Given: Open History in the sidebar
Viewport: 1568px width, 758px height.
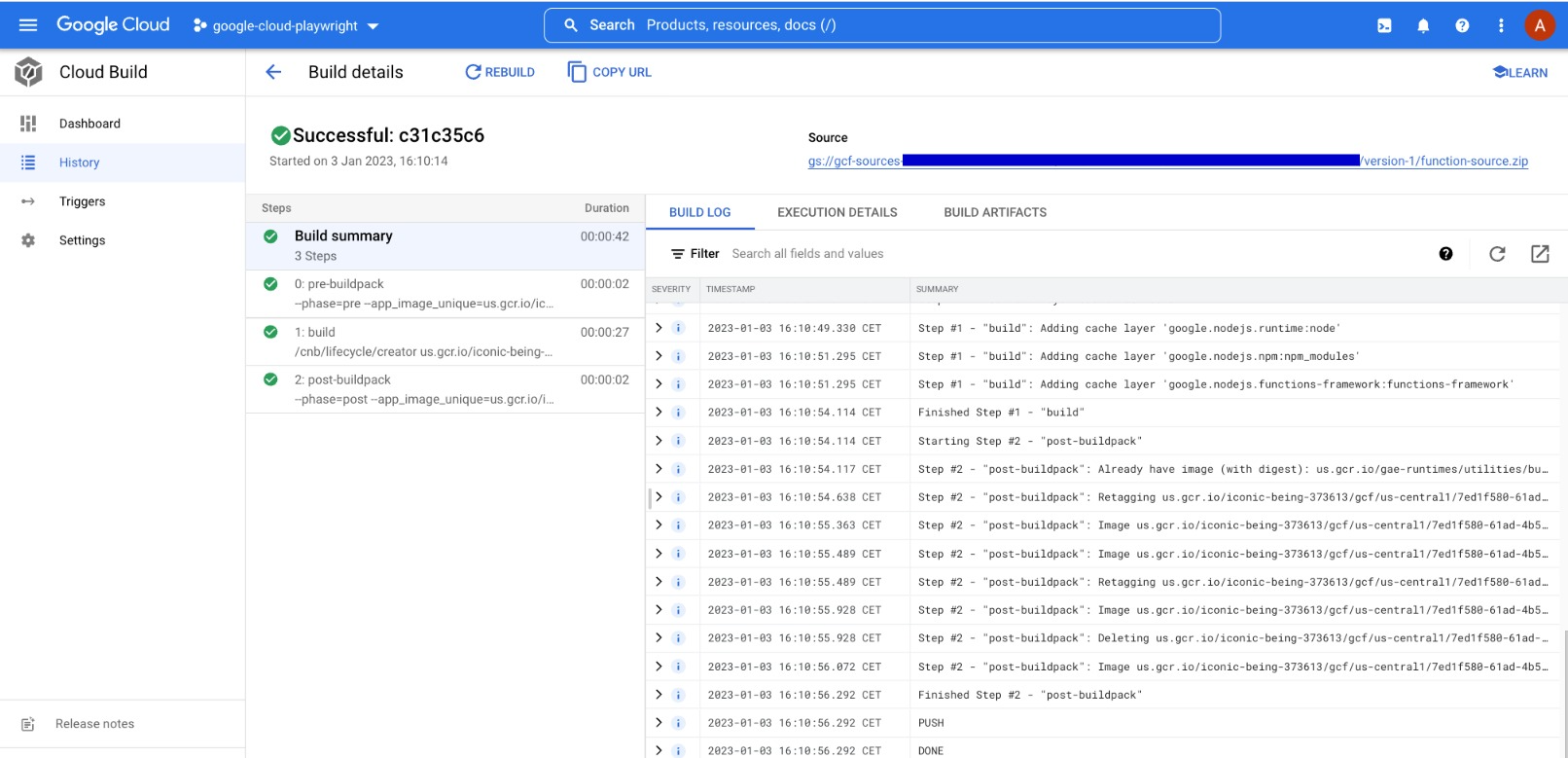Looking at the screenshot, I should [x=123, y=162].
